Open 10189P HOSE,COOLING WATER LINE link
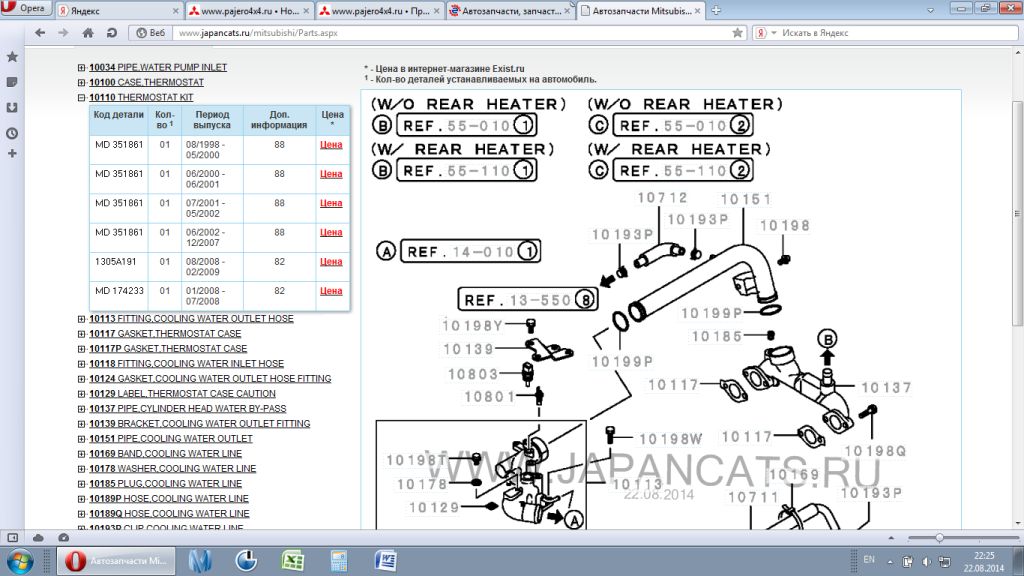This screenshot has height=576, width=1024. point(168,499)
